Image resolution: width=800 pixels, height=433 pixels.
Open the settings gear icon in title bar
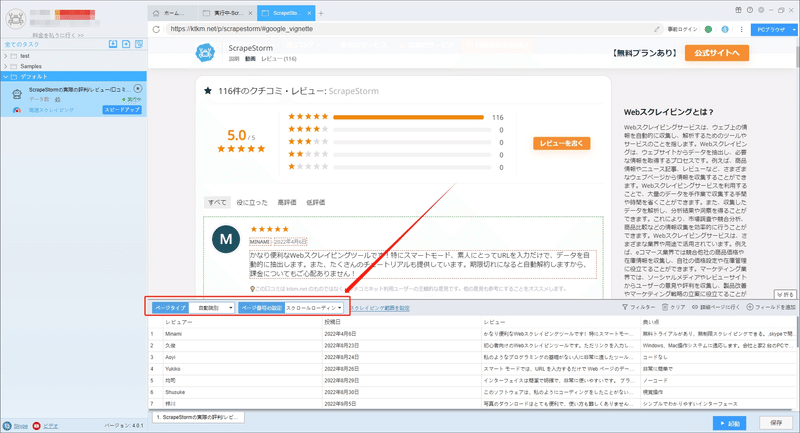coord(761,10)
